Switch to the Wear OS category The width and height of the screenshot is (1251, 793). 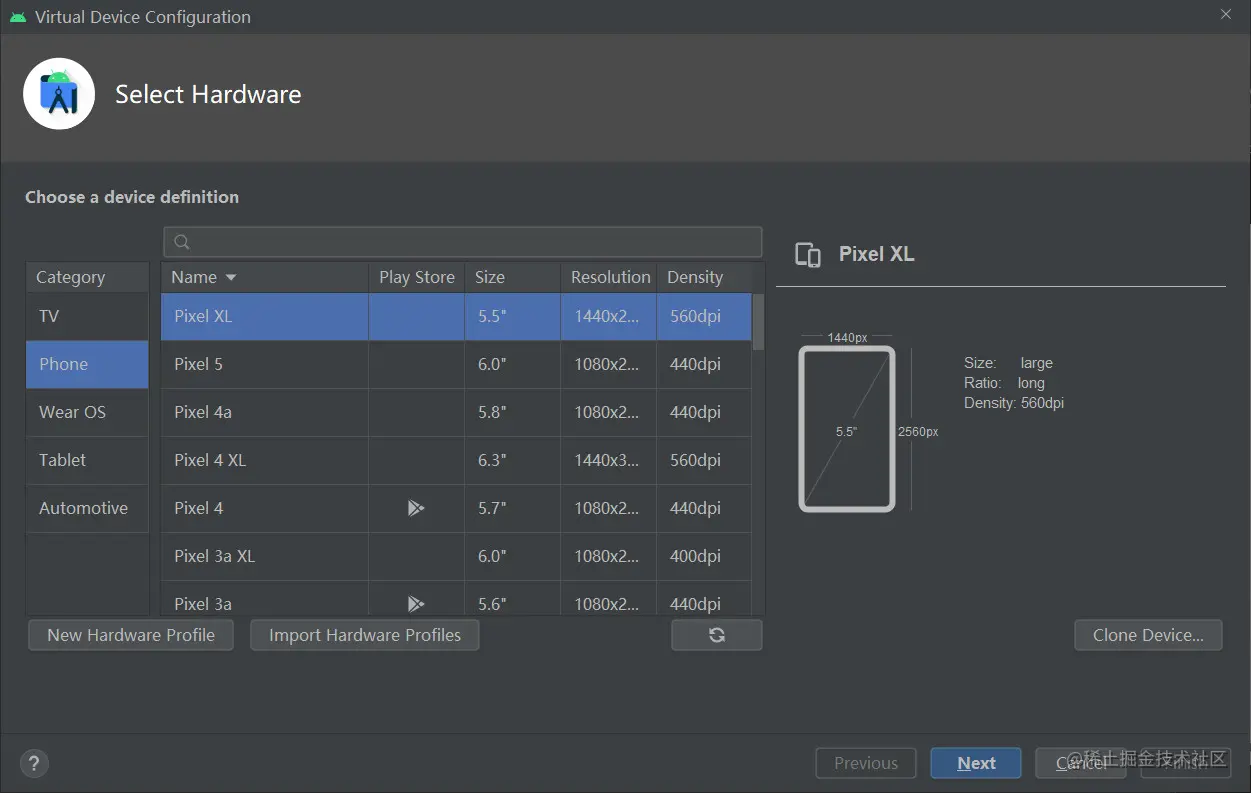pos(71,412)
